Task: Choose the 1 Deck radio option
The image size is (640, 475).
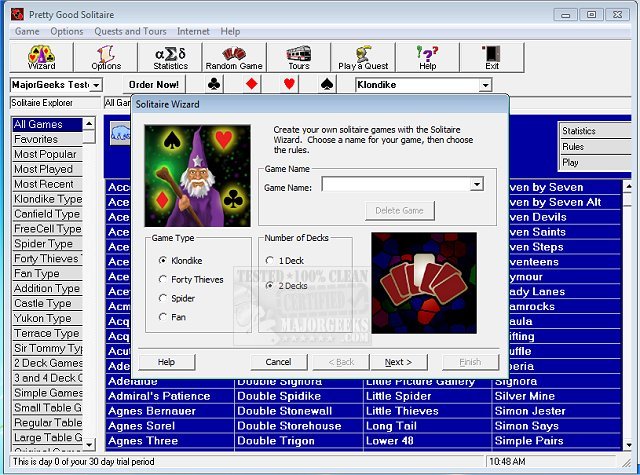Action: tap(269, 260)
